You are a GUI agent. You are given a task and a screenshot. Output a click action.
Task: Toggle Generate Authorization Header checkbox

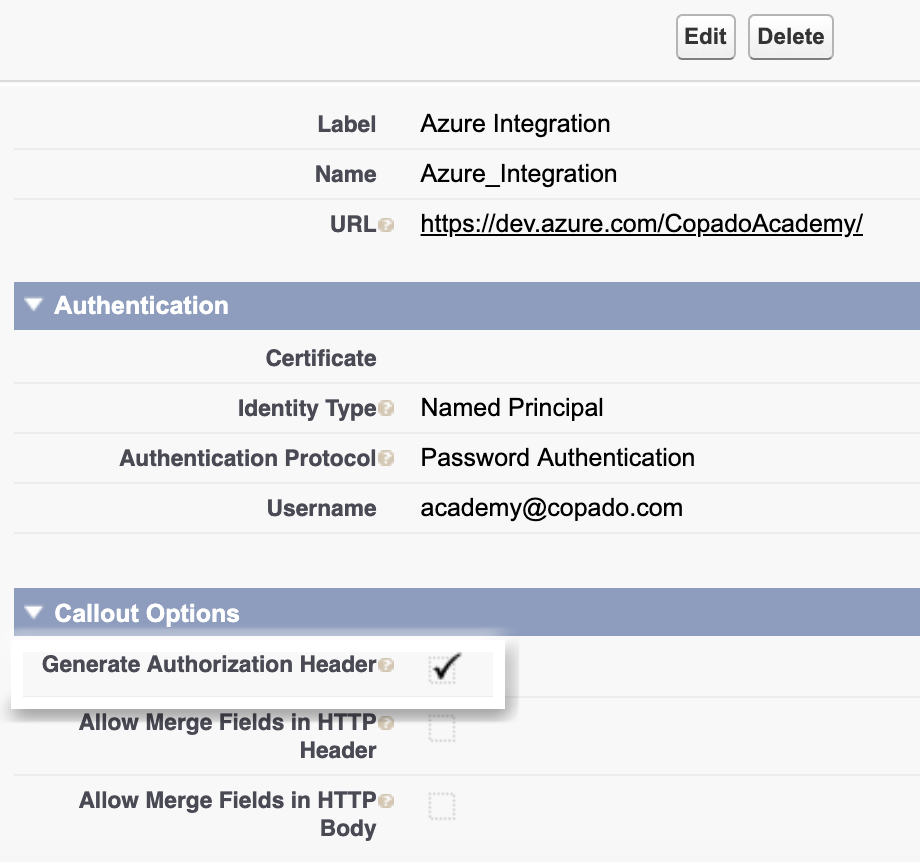(442, 670)
